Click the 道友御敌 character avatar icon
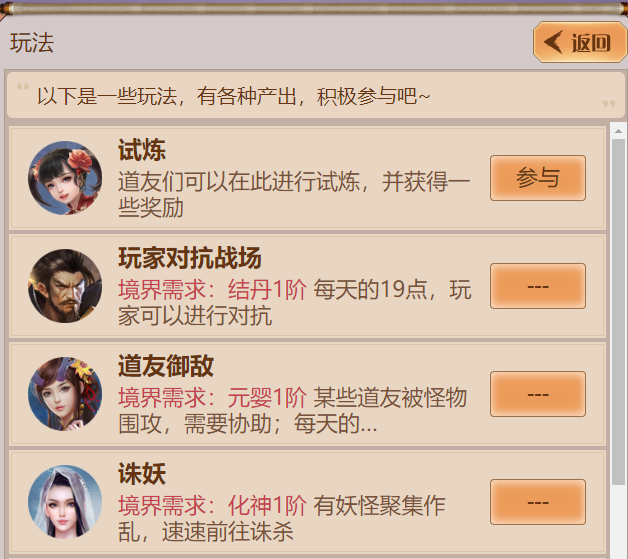Viewport: 628px width, 559px height. click(65, 394)
